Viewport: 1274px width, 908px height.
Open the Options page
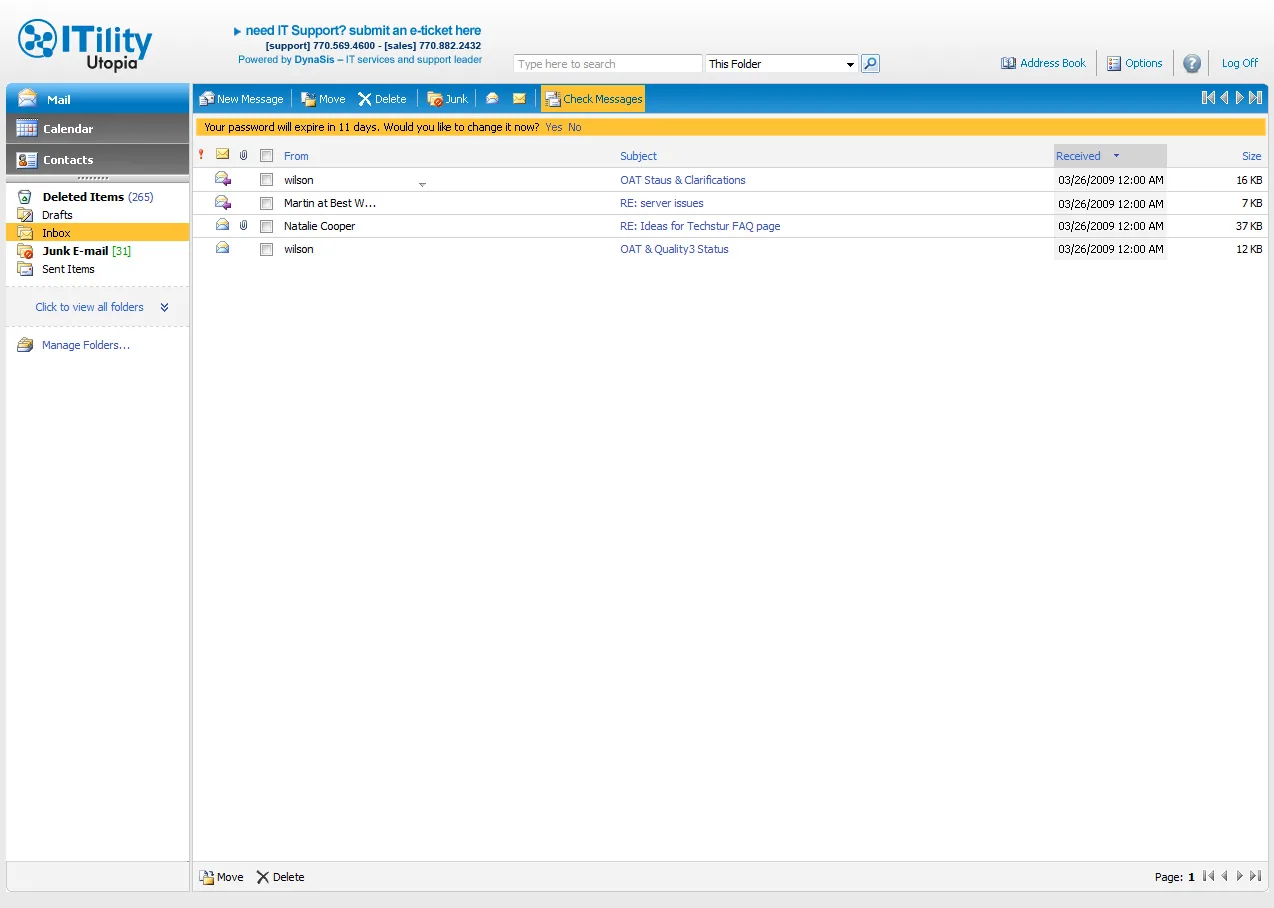click(x=1134, y=63)
